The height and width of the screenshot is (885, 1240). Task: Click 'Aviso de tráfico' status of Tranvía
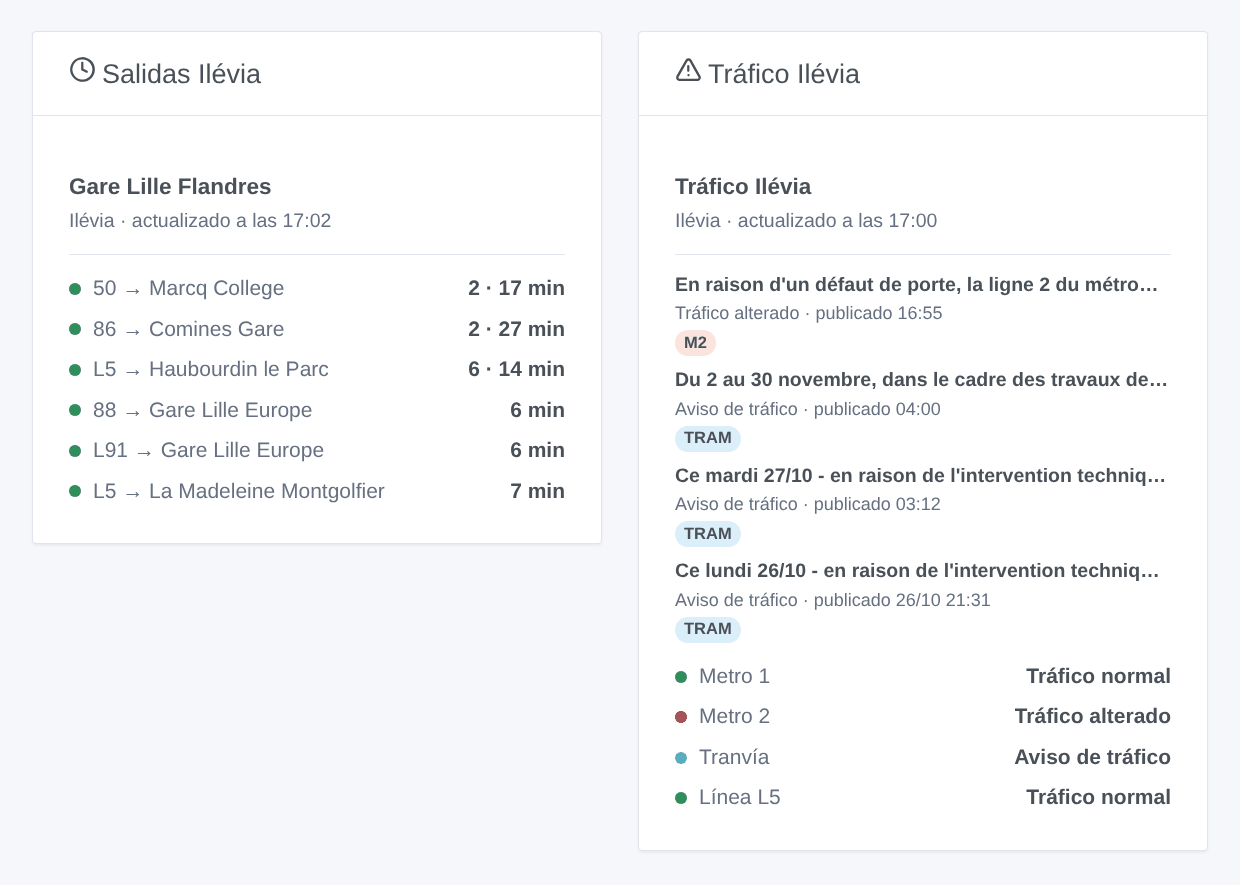click(1093, 758)
